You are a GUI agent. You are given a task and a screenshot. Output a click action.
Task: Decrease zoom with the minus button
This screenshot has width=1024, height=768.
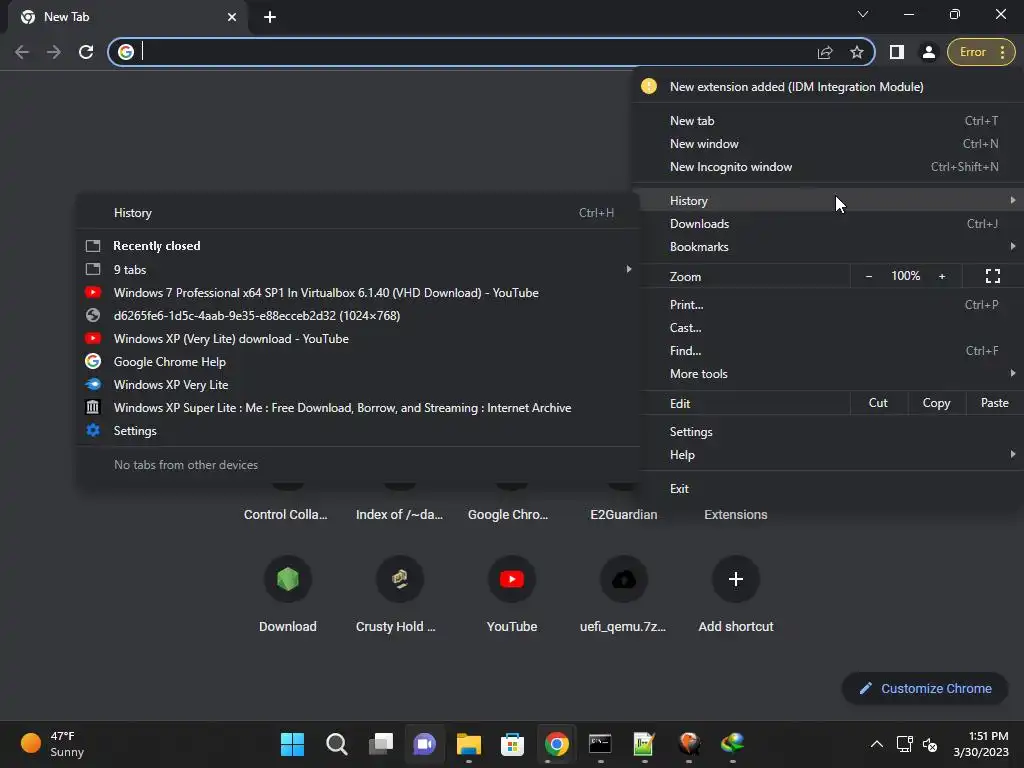coord(869,276)
